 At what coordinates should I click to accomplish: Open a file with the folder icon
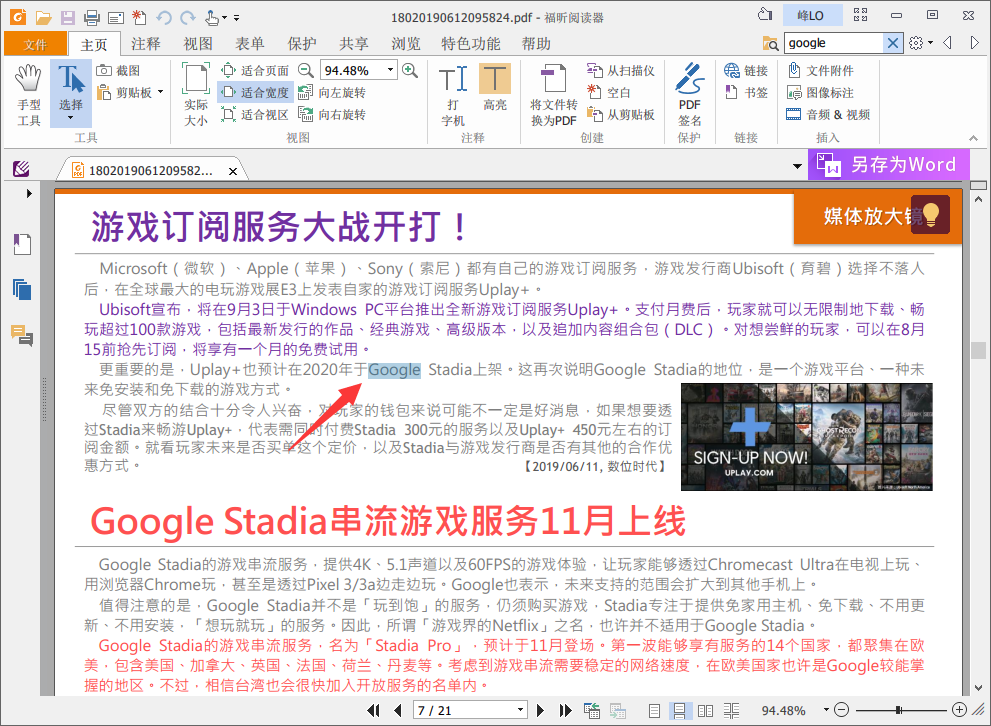click(x=43, y=18)
